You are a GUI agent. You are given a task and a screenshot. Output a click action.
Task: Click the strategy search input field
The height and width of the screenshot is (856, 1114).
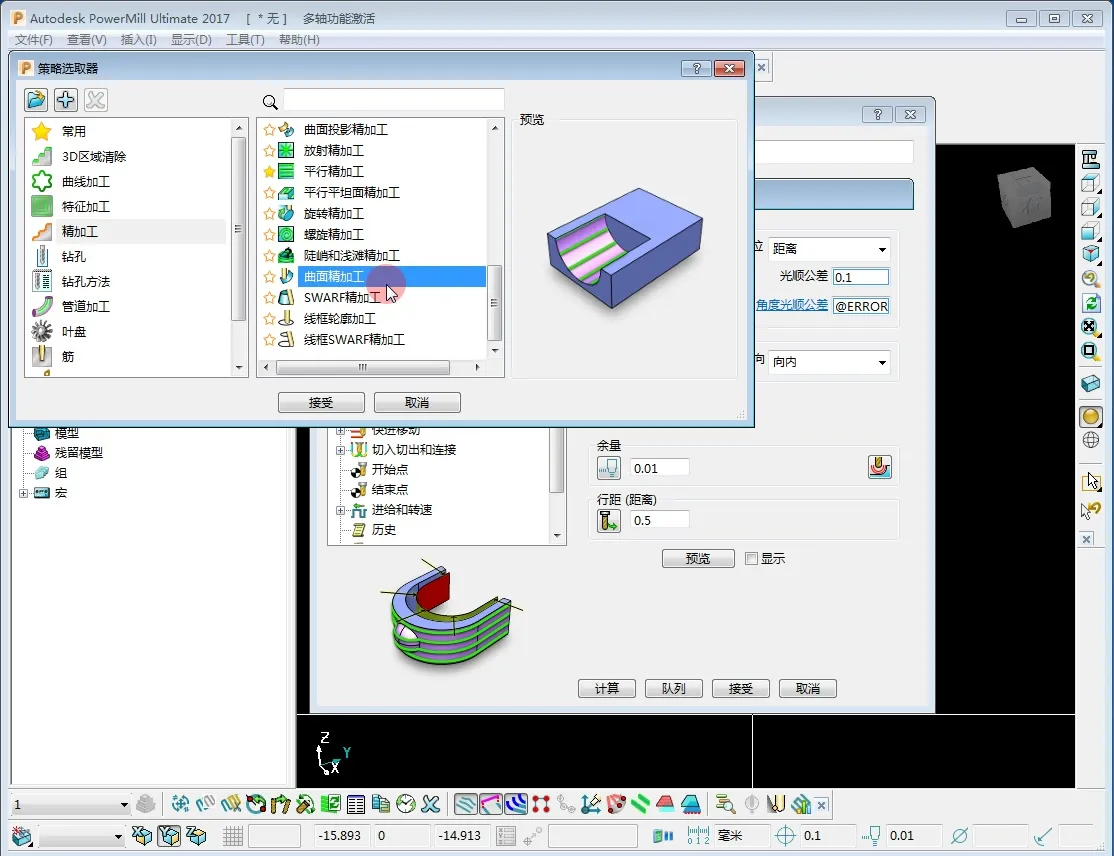tap(394, 100)
